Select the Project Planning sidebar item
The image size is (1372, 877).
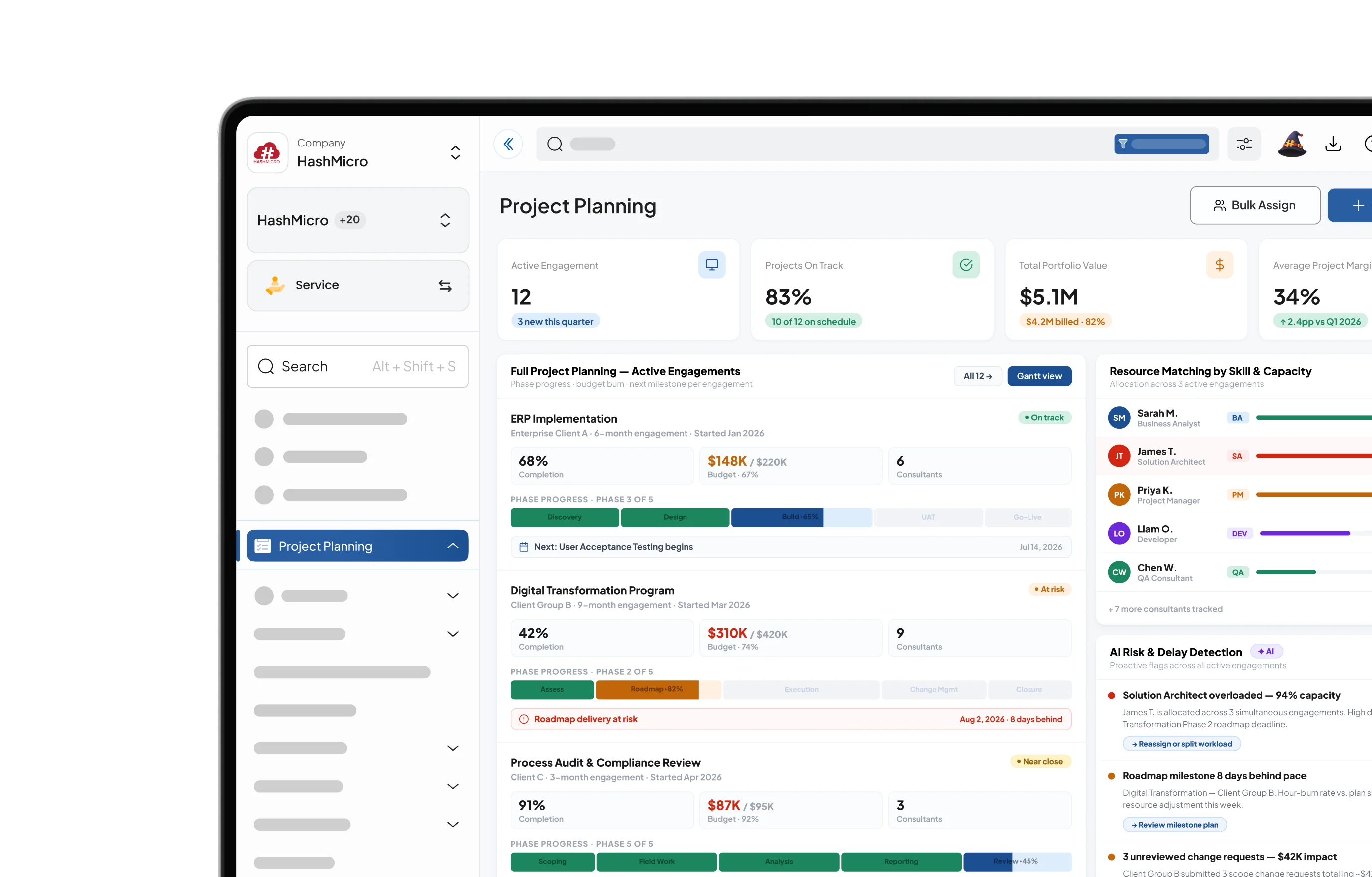[358, 546]
